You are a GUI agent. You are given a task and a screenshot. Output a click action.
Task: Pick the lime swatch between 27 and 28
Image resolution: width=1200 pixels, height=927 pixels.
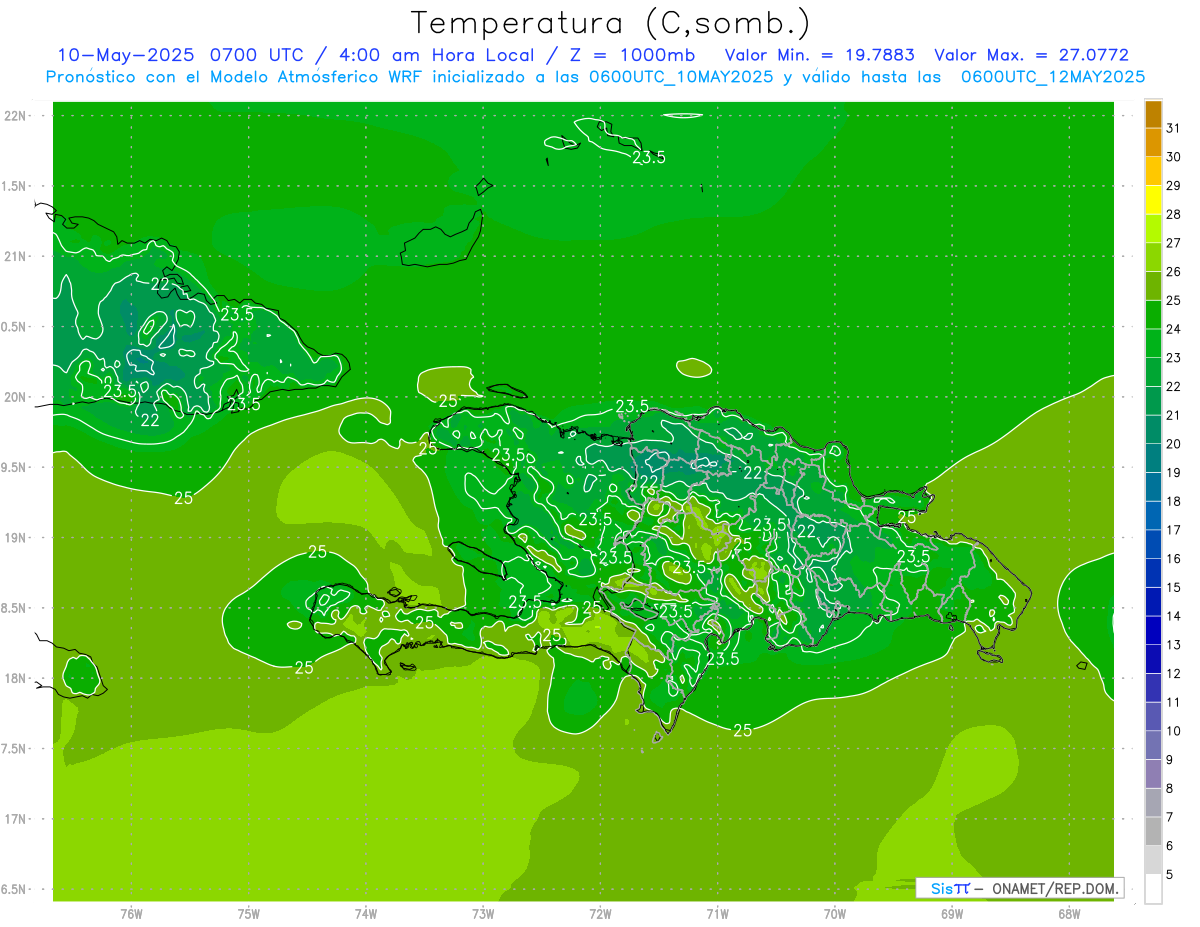tap(1153, 229)
